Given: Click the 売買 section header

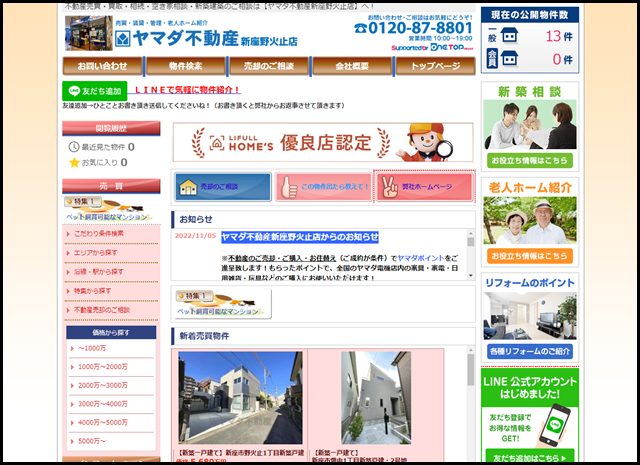Looking at the screenshot, I should [x=111, y=186].
